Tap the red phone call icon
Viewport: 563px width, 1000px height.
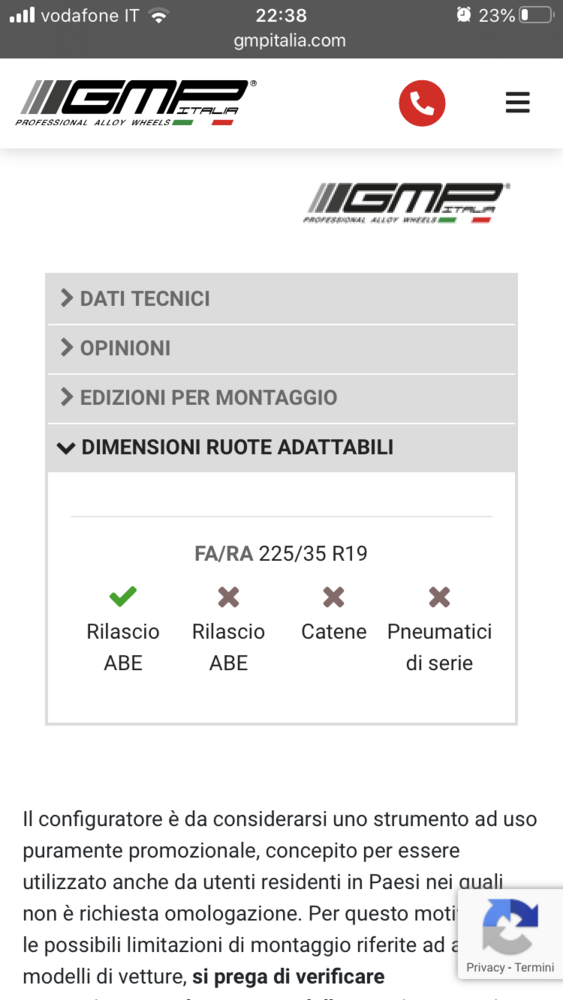coord(421,103)
